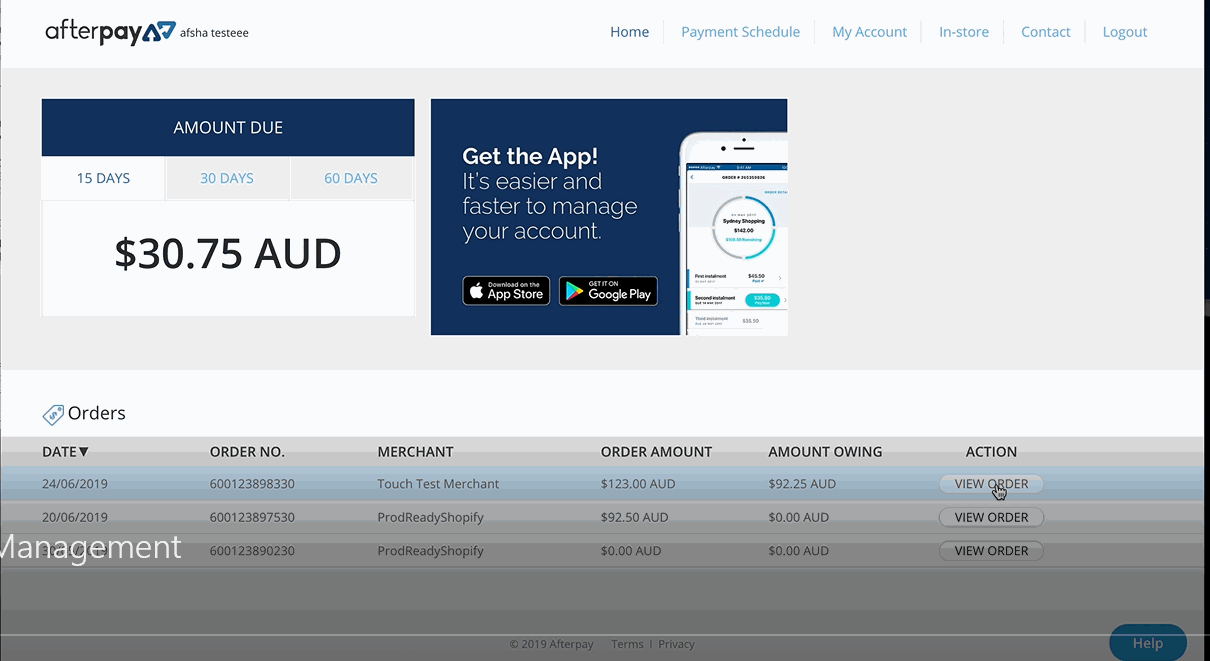Image resolution: width=1210 pixels, height=661 pixels.
Task: Click the Orders tag icon
Action: 53,415
